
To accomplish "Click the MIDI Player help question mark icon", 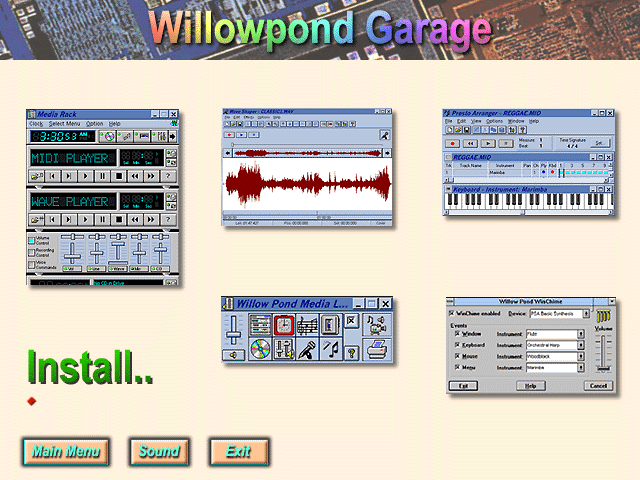I will [x=169, y=176].
